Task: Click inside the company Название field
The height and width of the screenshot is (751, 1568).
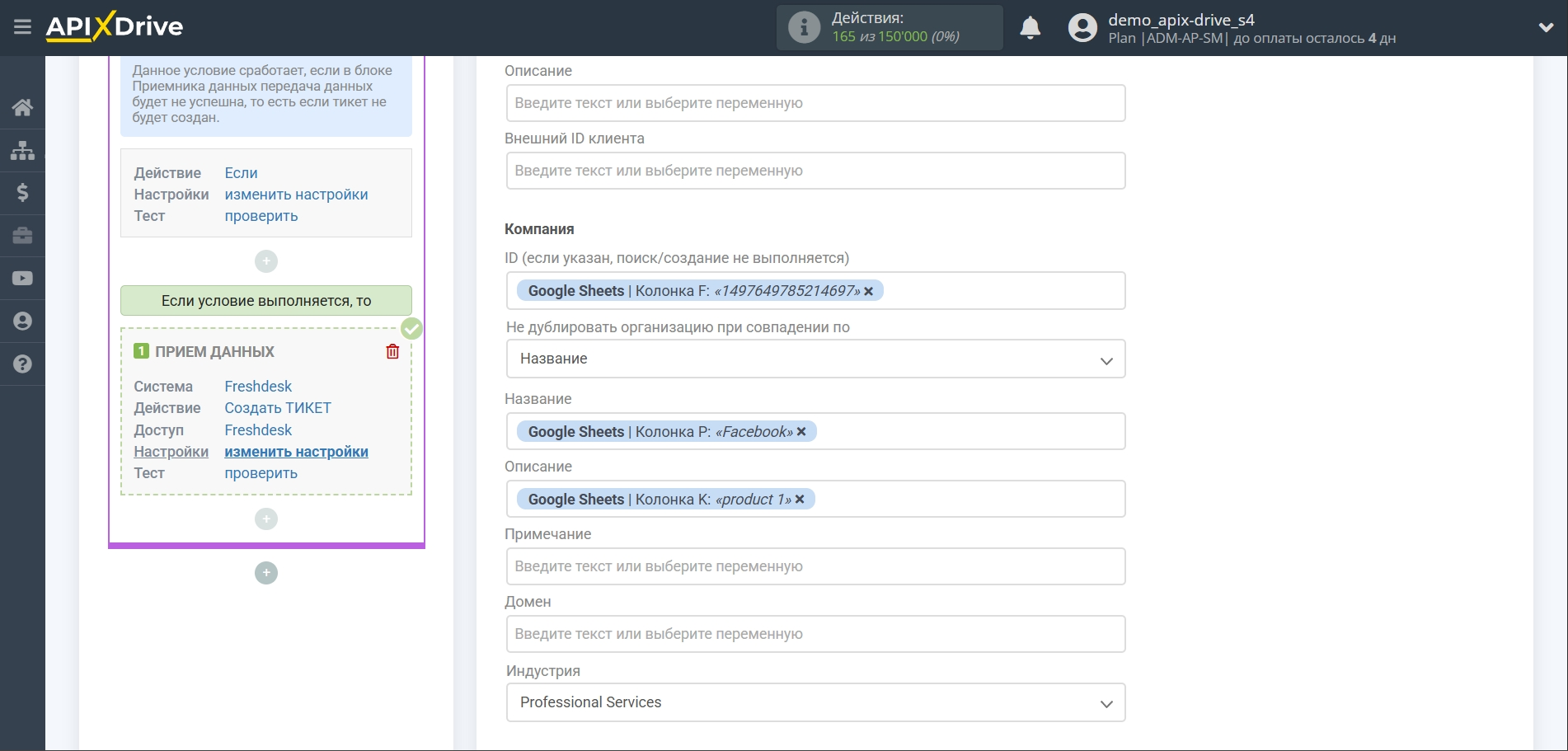Action: tap(815, 432)
